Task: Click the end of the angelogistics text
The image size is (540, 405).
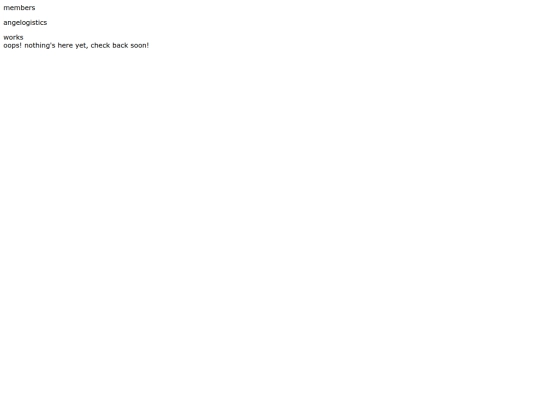Action: click(x=45, y=23)
